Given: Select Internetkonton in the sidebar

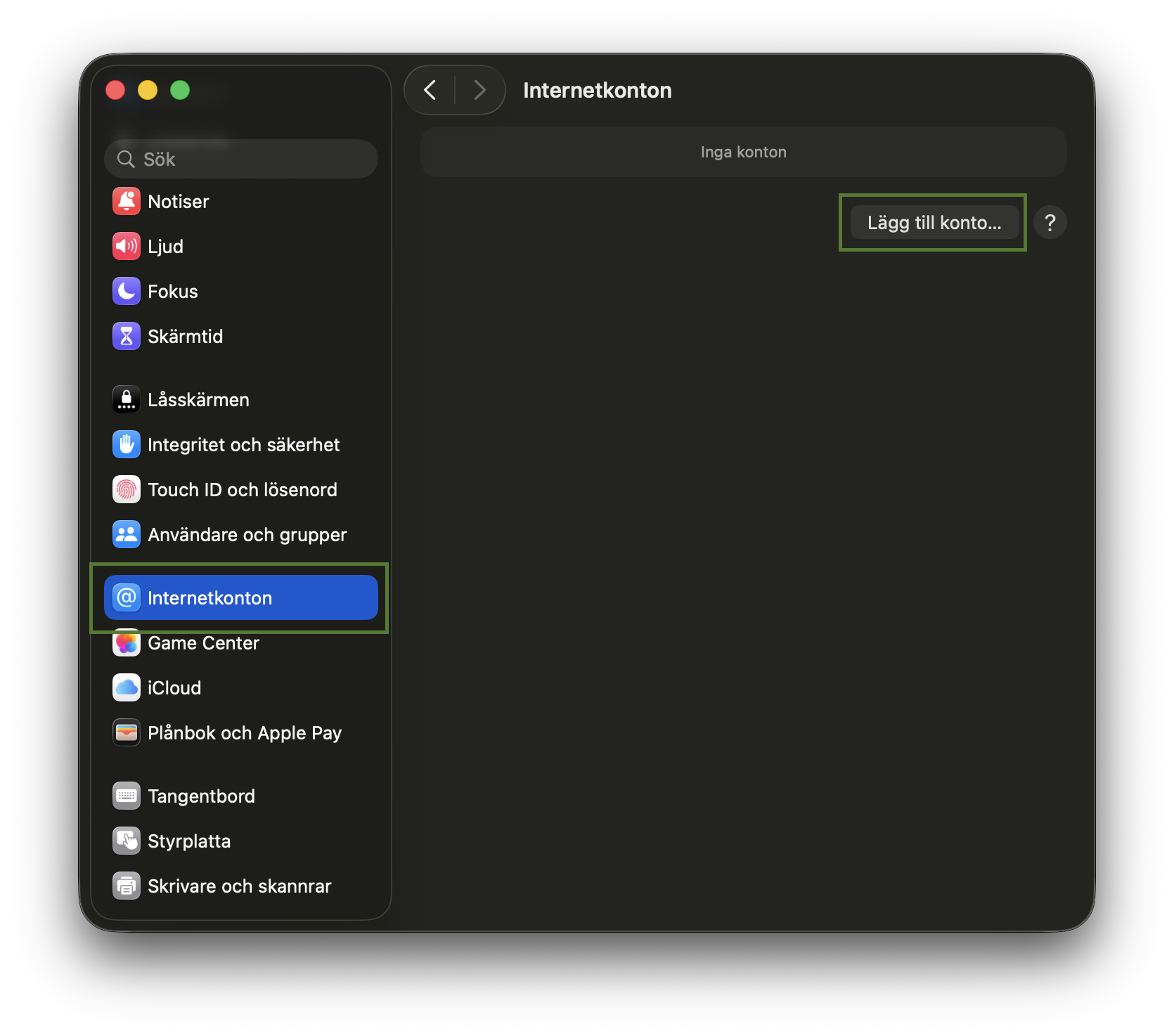Looking at the screenshot, I should point(240,598).
